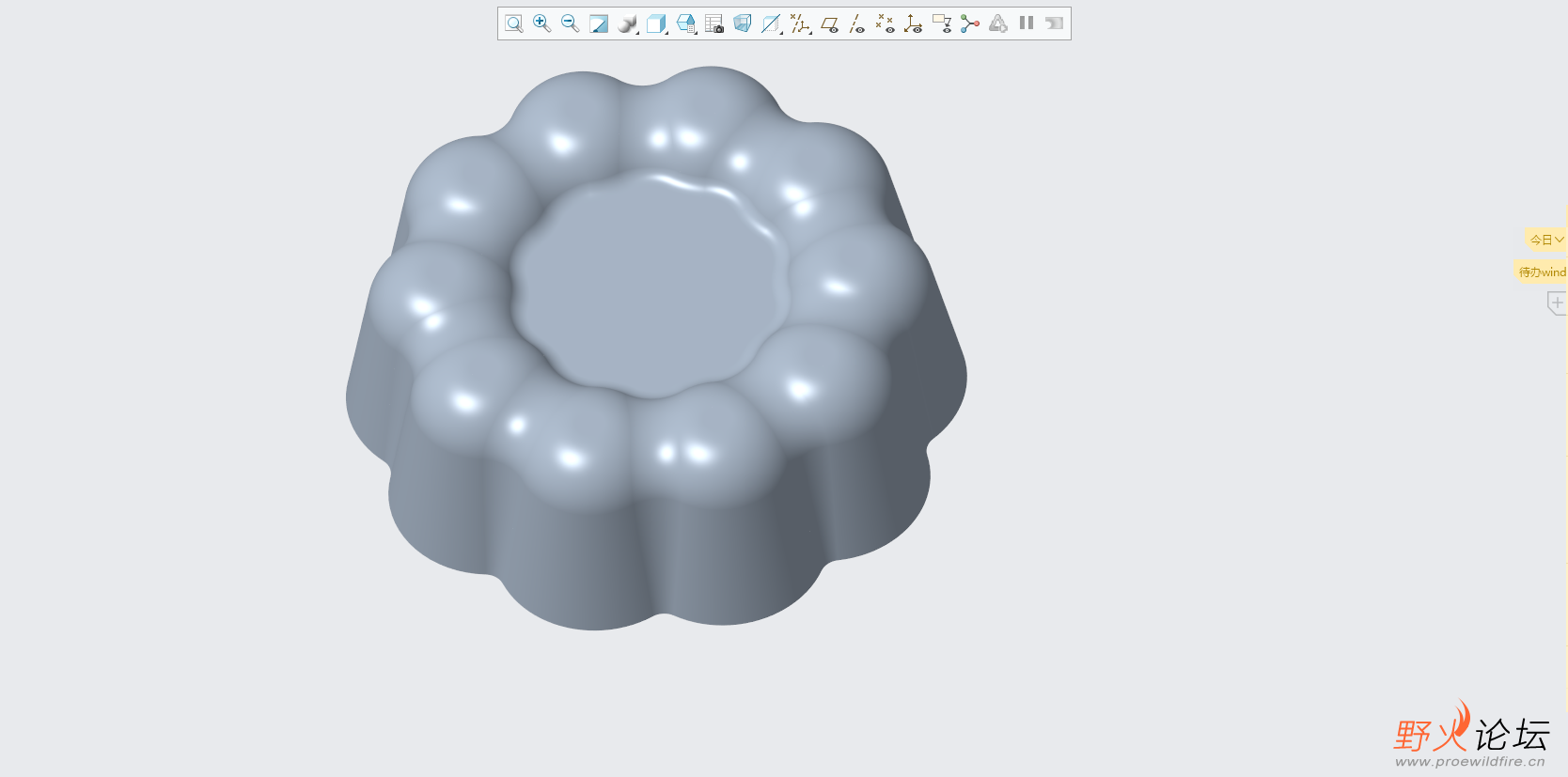Viewport: 1568px width, 777px height.
Task: Click the Pause regeneration icon
Action: point(1027,23)
